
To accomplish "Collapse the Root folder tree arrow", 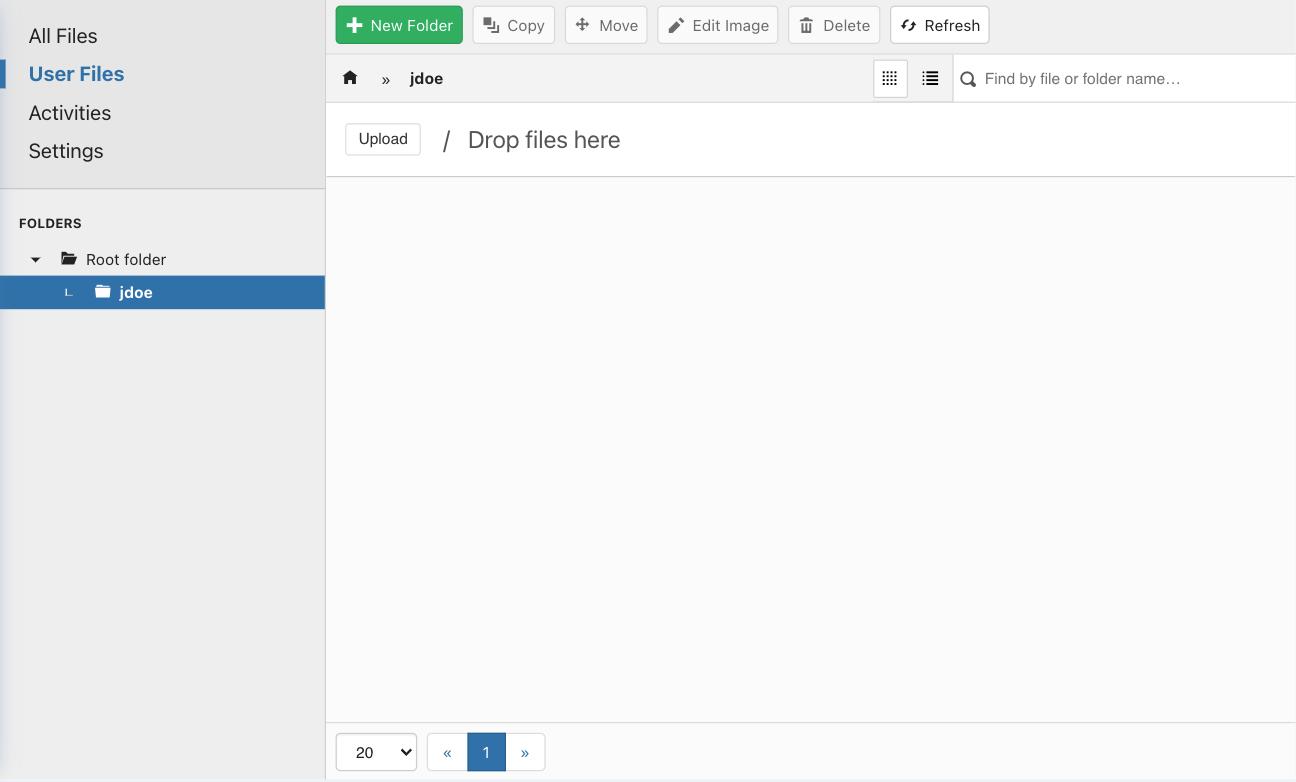I will click(x=35, y=260).
